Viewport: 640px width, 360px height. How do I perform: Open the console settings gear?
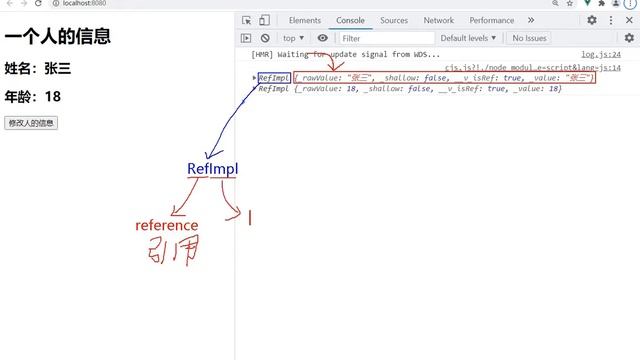click(629, 38)
